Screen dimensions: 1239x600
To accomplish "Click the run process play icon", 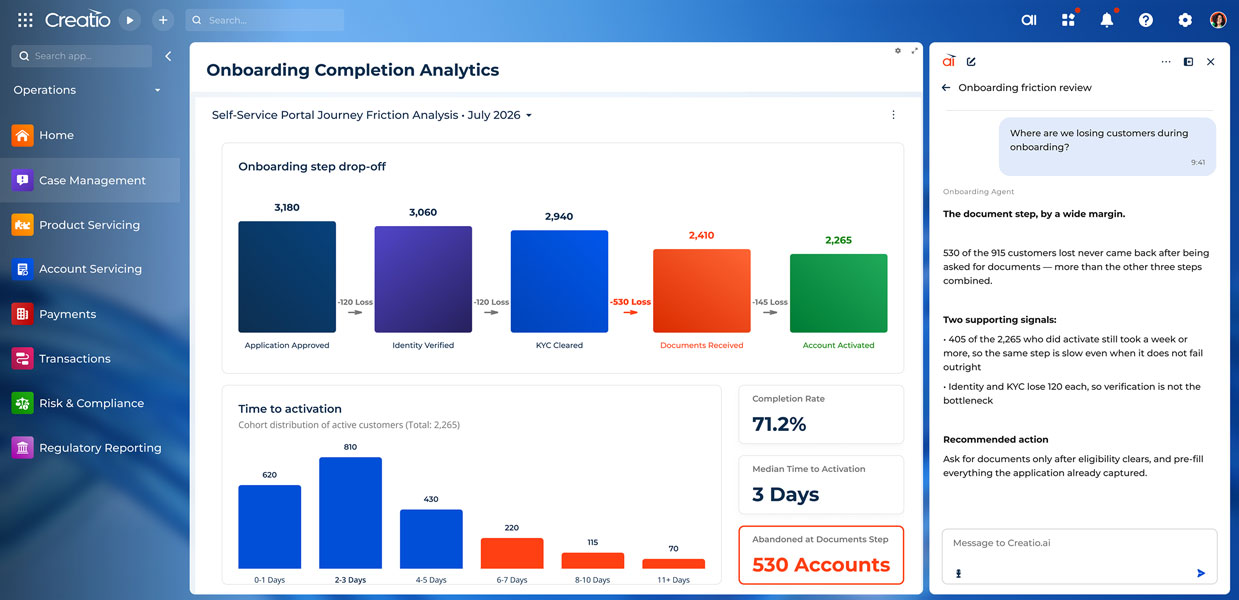I will click(130, 20).
